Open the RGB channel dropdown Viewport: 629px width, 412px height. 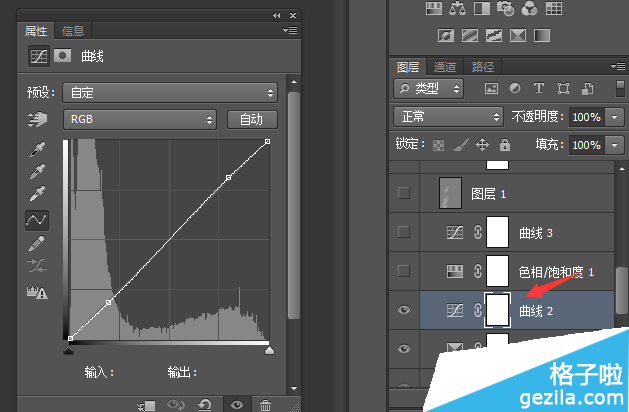[140, 119]
